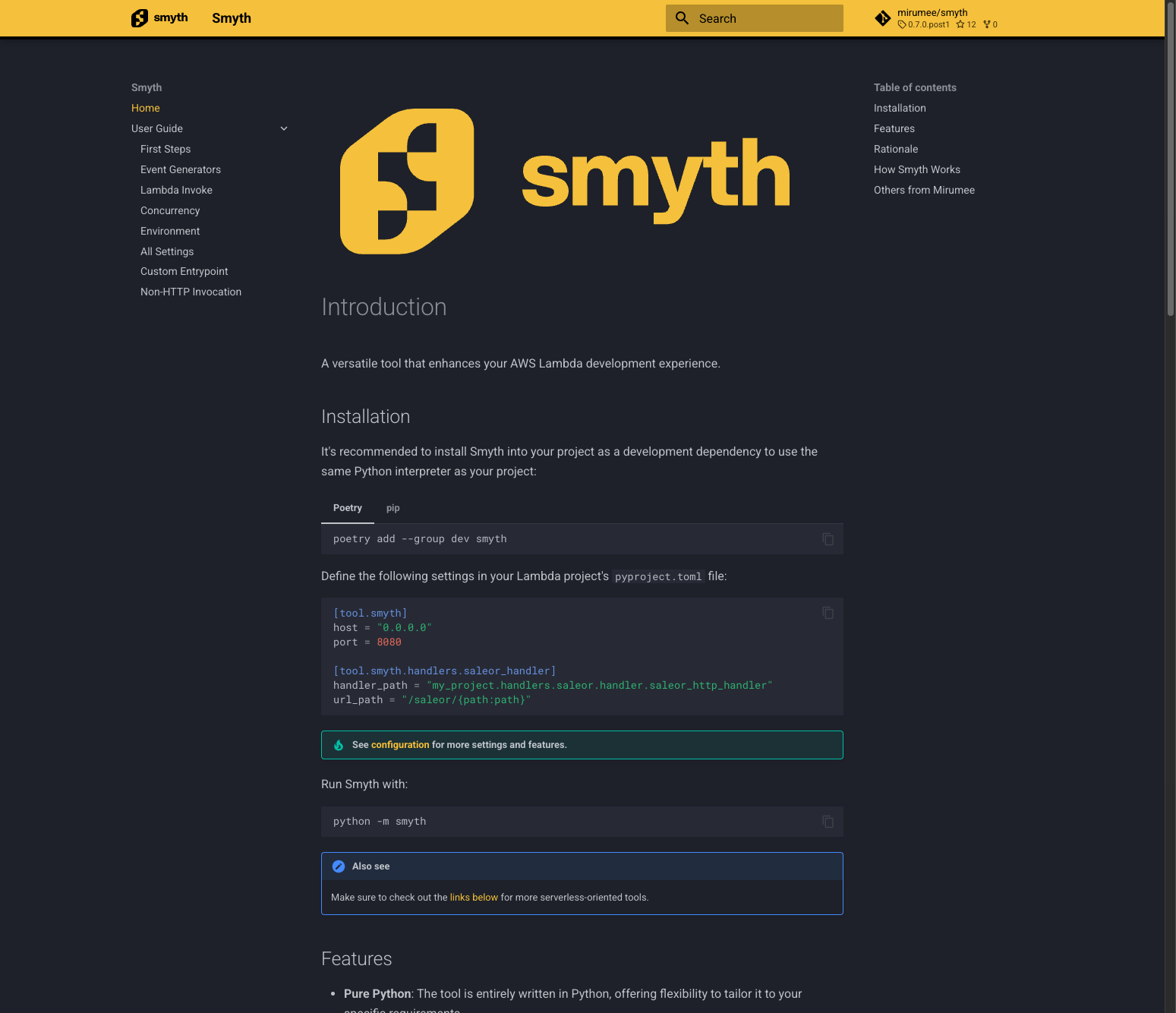Image resolution: width=1176 pixels, height=1013 pixels.
Task: Jump to How Smyth Works section
Action: tap(917, 169)
